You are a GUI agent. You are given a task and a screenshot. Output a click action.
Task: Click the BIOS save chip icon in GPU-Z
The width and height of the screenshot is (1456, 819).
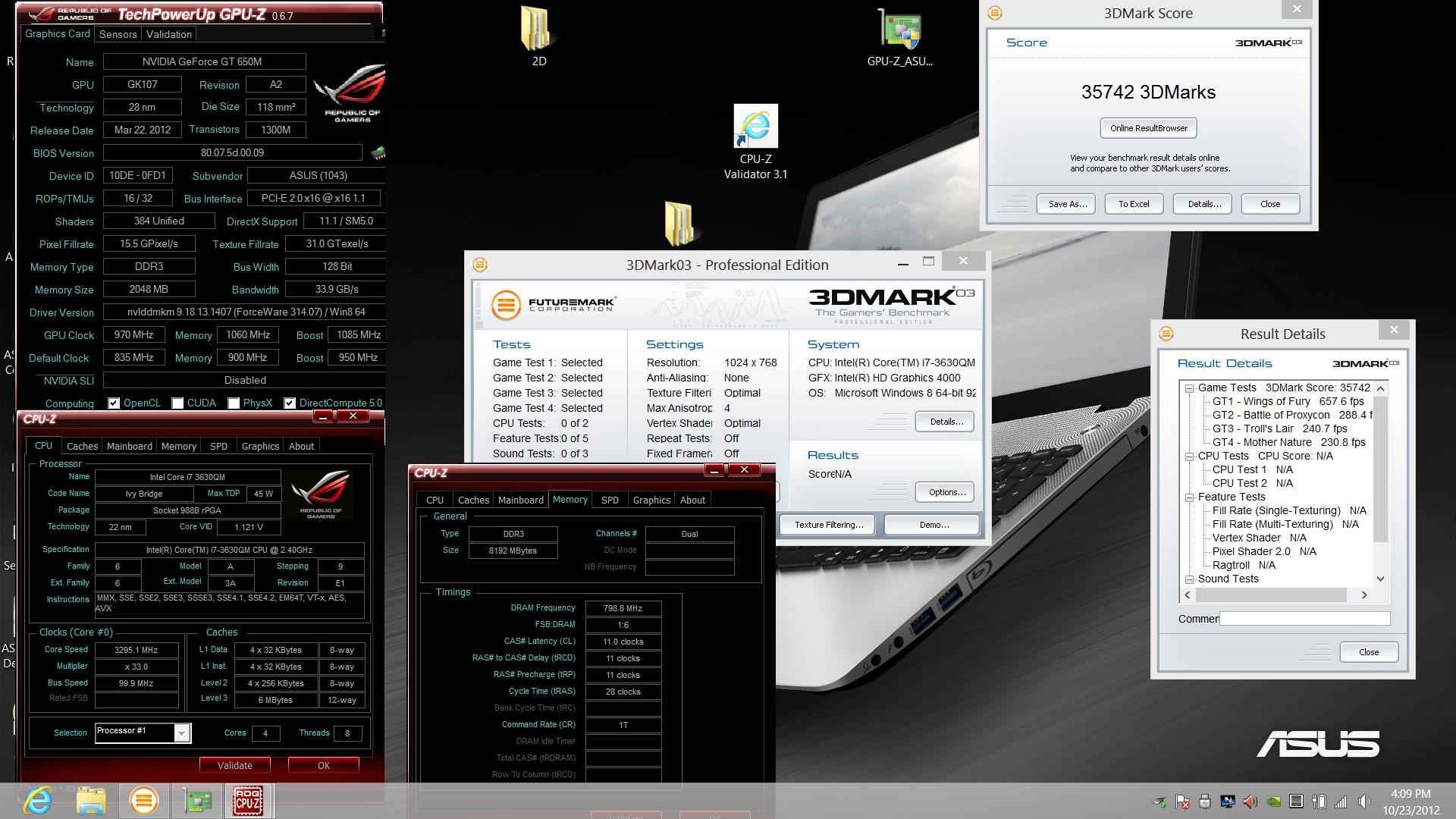(x=378, y=153)
